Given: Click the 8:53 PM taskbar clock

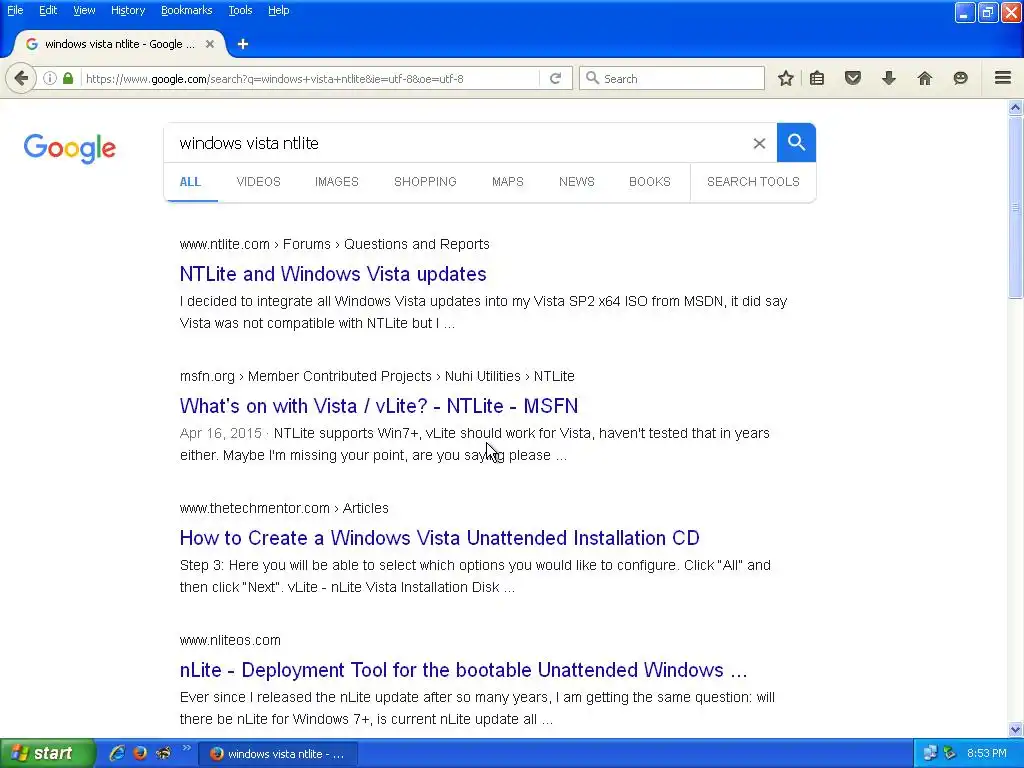Looking at the screenshot, I should 987,753.
